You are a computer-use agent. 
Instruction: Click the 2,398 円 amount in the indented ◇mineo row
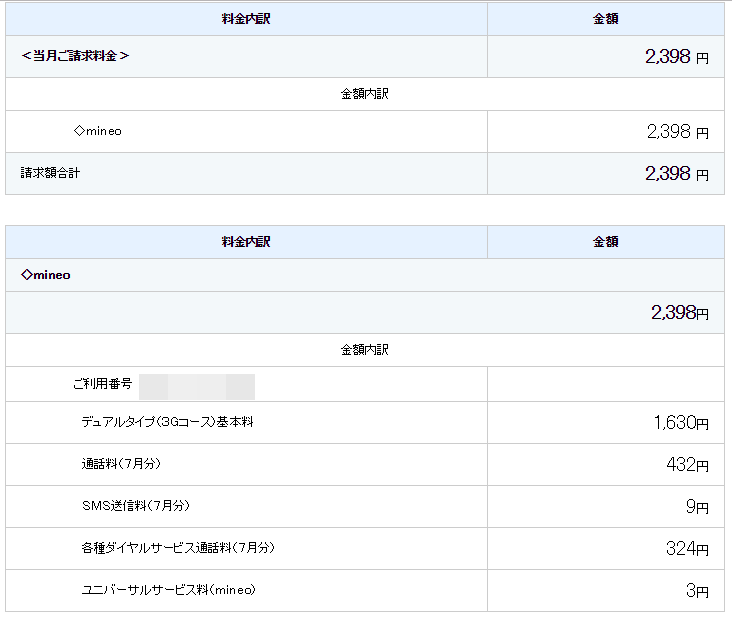point(677,132)
